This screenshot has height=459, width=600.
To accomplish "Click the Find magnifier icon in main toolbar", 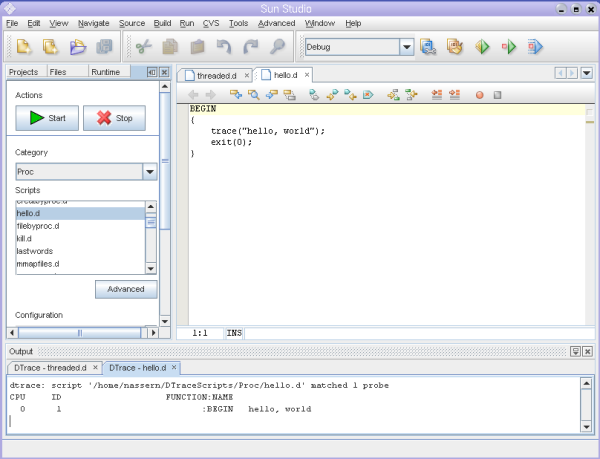I will pyautogui.click(x=277, y=47).
